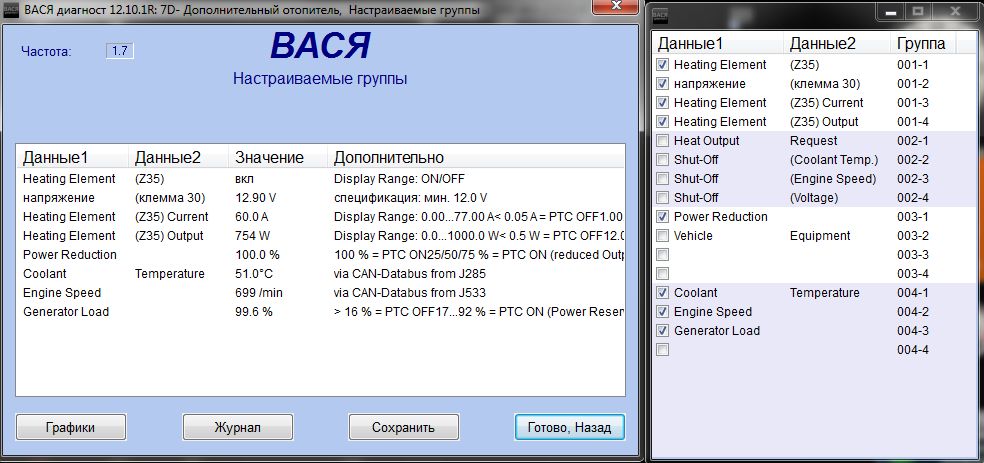Click the Данные1 column header in results table
This screenshot has width=984, height=463.
[x=72, y=157]
